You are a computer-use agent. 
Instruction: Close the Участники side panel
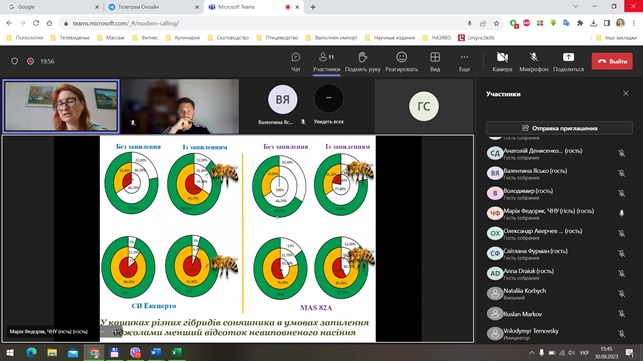(x=626, y=94)
